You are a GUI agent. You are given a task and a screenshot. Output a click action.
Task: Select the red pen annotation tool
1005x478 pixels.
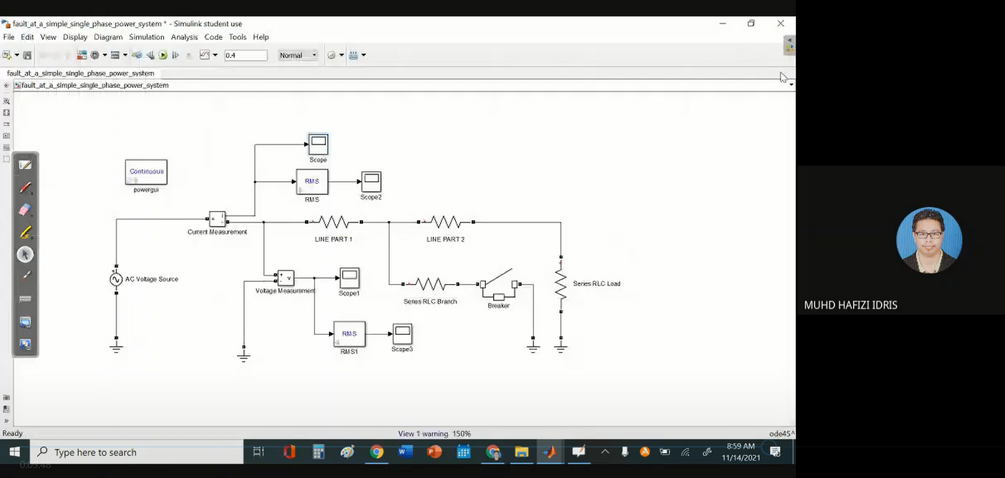tap(25, 188)
